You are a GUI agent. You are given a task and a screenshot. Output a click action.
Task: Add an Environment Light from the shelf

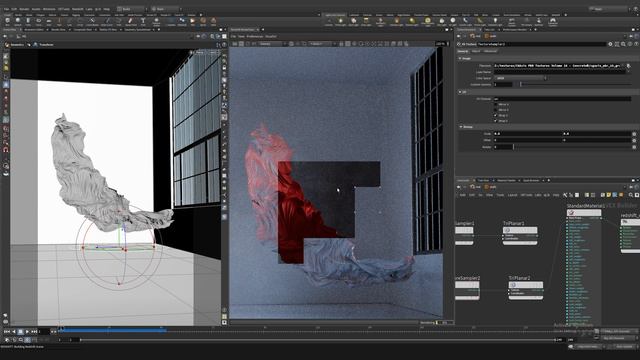[x=427, y=22]
